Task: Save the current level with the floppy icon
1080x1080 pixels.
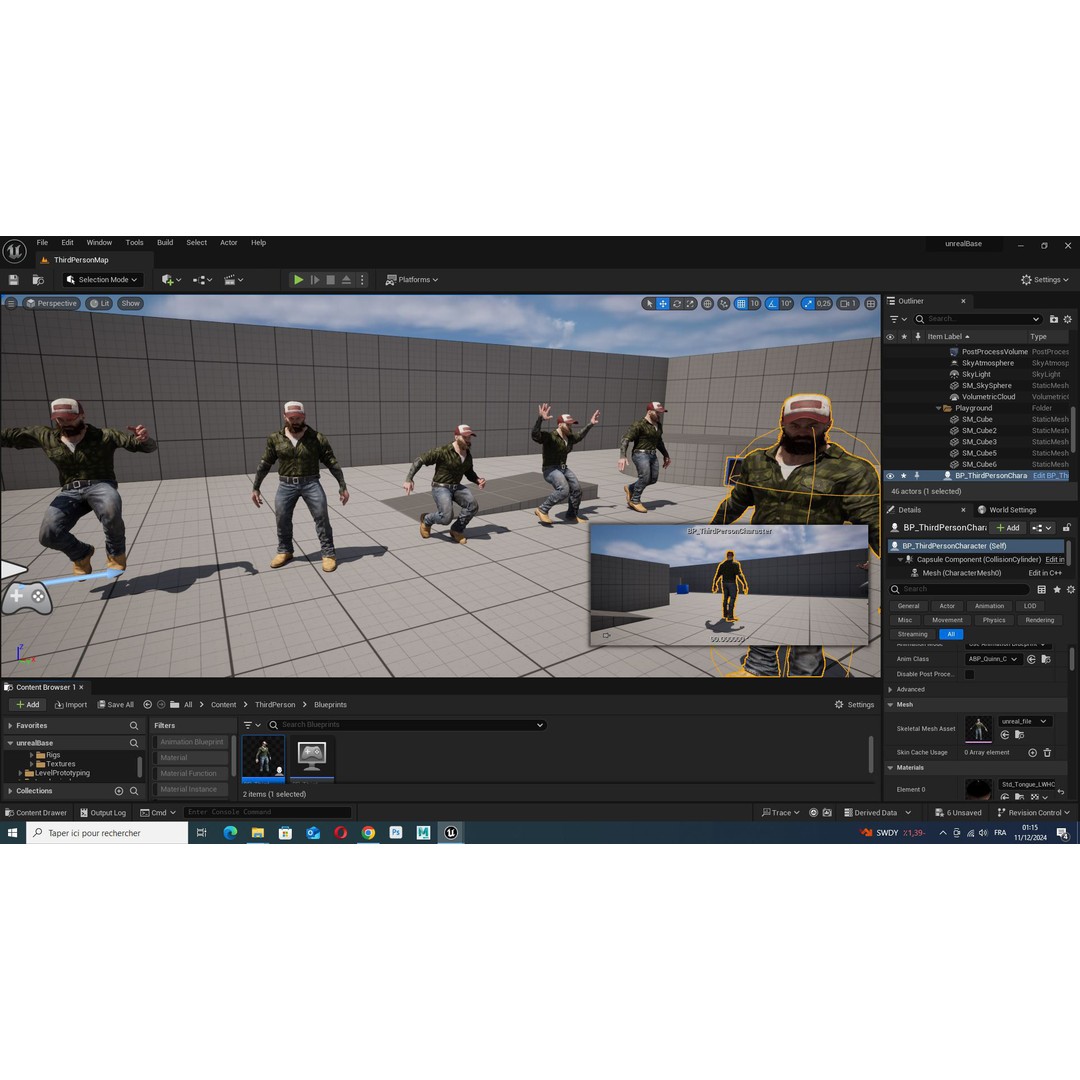Action: coord(13,280)
